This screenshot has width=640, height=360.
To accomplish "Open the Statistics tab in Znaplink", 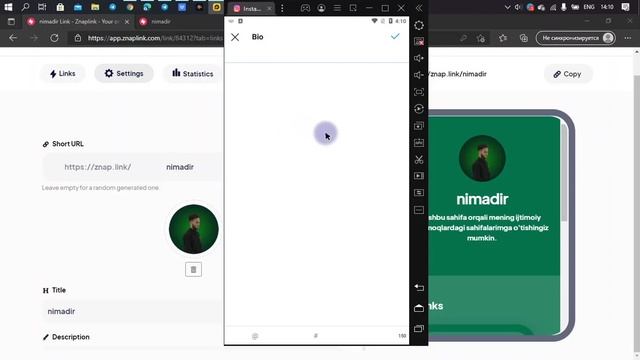I will [x=193, y=73].
